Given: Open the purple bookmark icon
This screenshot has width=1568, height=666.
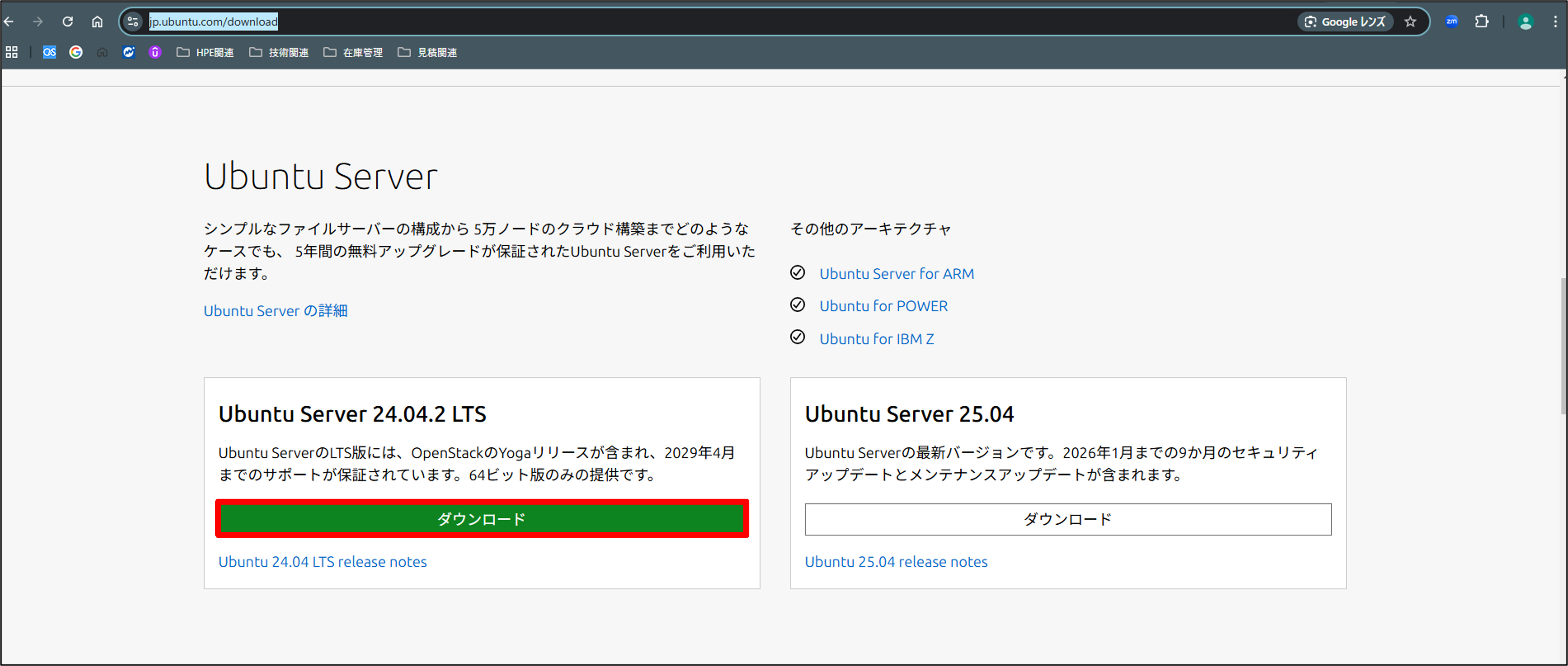Looking at the screenshot, I should [x=155, y=52].
